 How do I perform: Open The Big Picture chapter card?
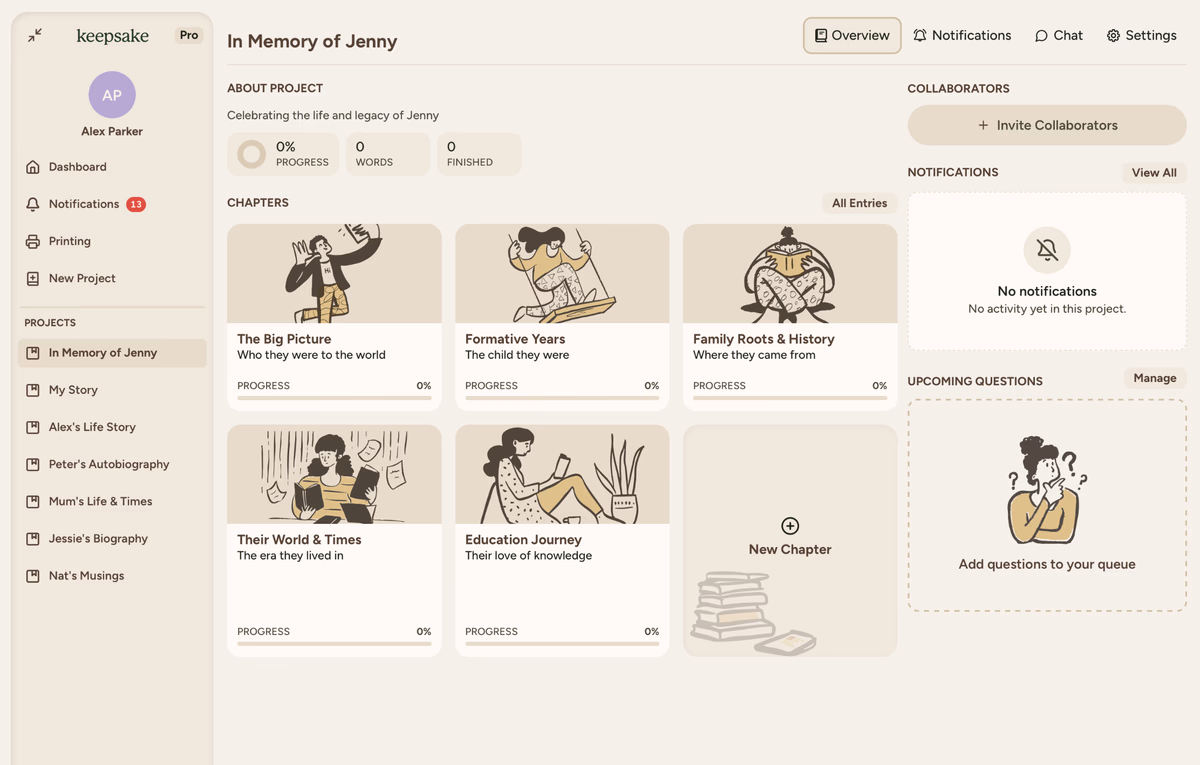click(334, 316)
